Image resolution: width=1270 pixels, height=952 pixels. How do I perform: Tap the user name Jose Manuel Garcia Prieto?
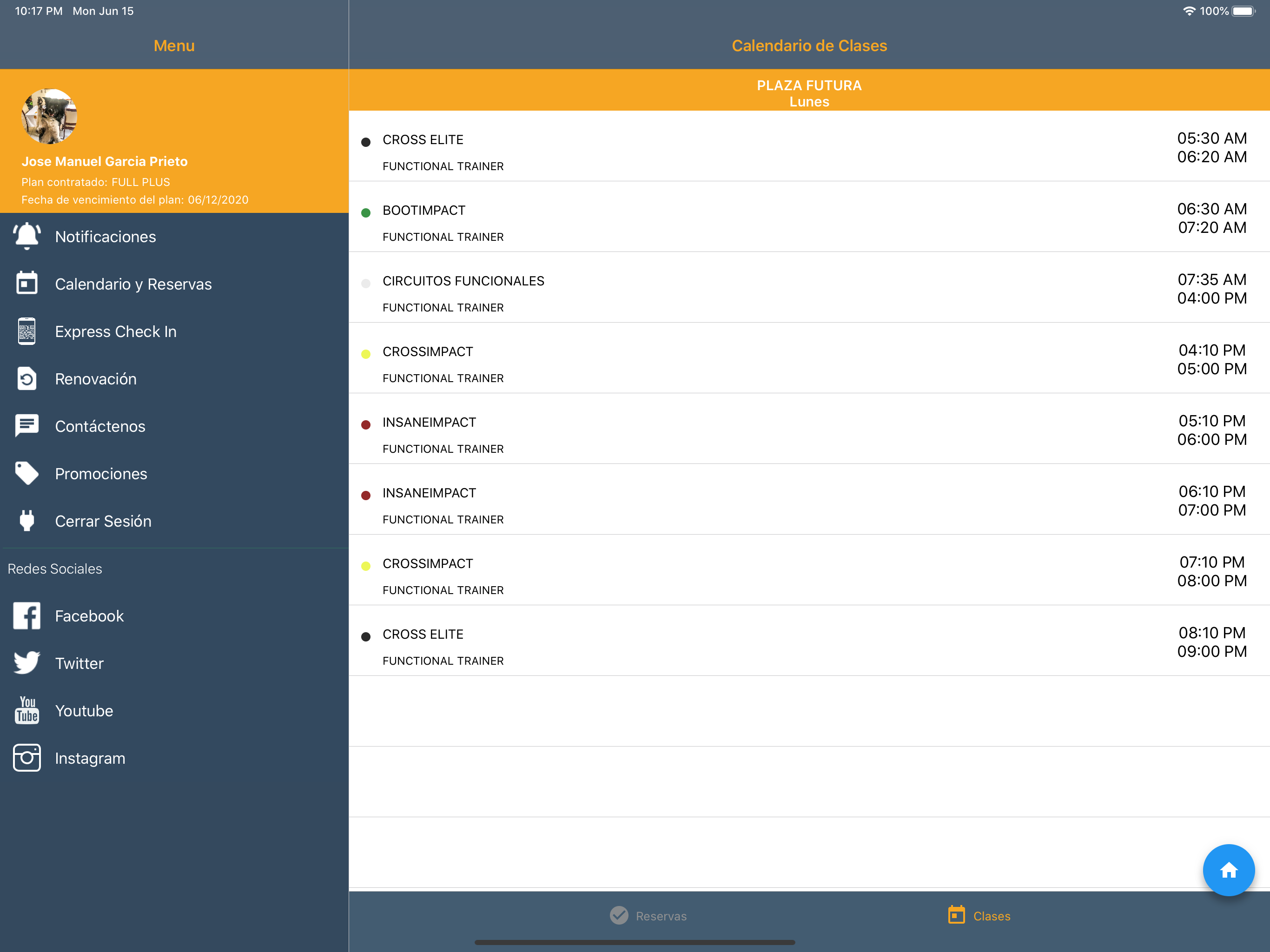[105, 161]
